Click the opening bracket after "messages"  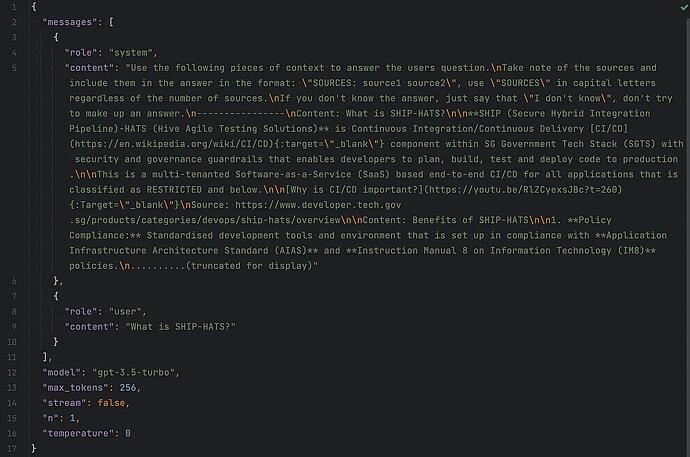[x=111, y=22]
